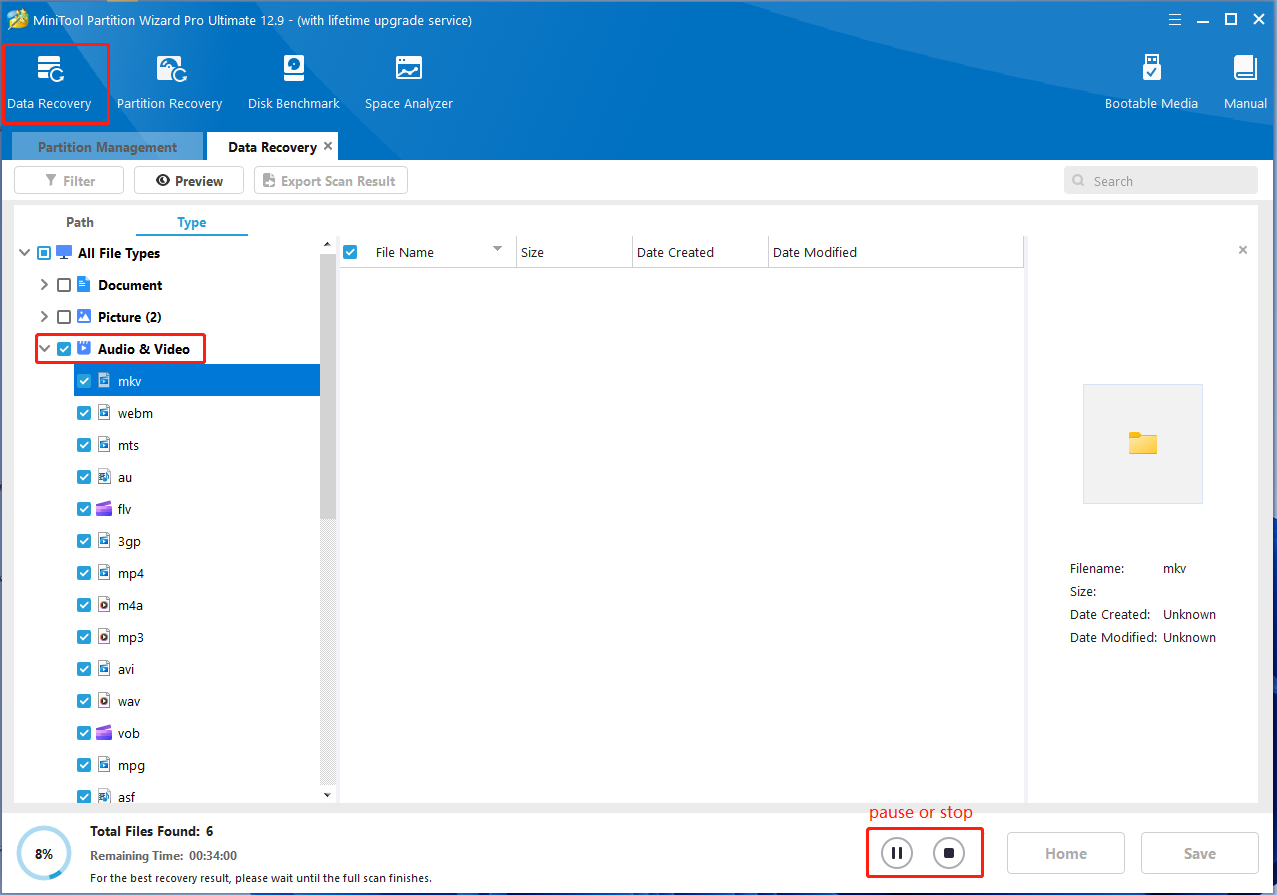The image size is (1277, 895).
Task: Open the Manual book icon
Action: coord(1245,69)
